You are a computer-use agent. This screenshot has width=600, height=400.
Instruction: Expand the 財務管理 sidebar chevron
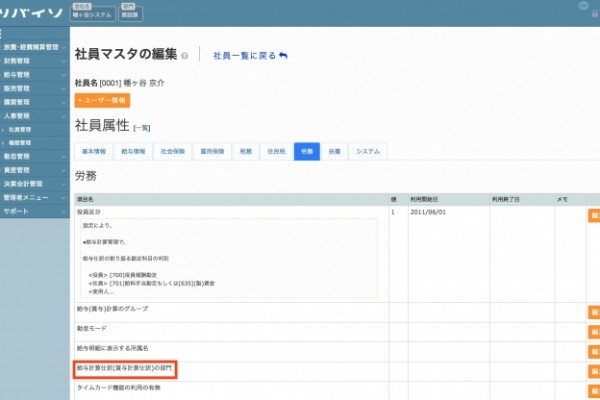(x=64, y=61)
